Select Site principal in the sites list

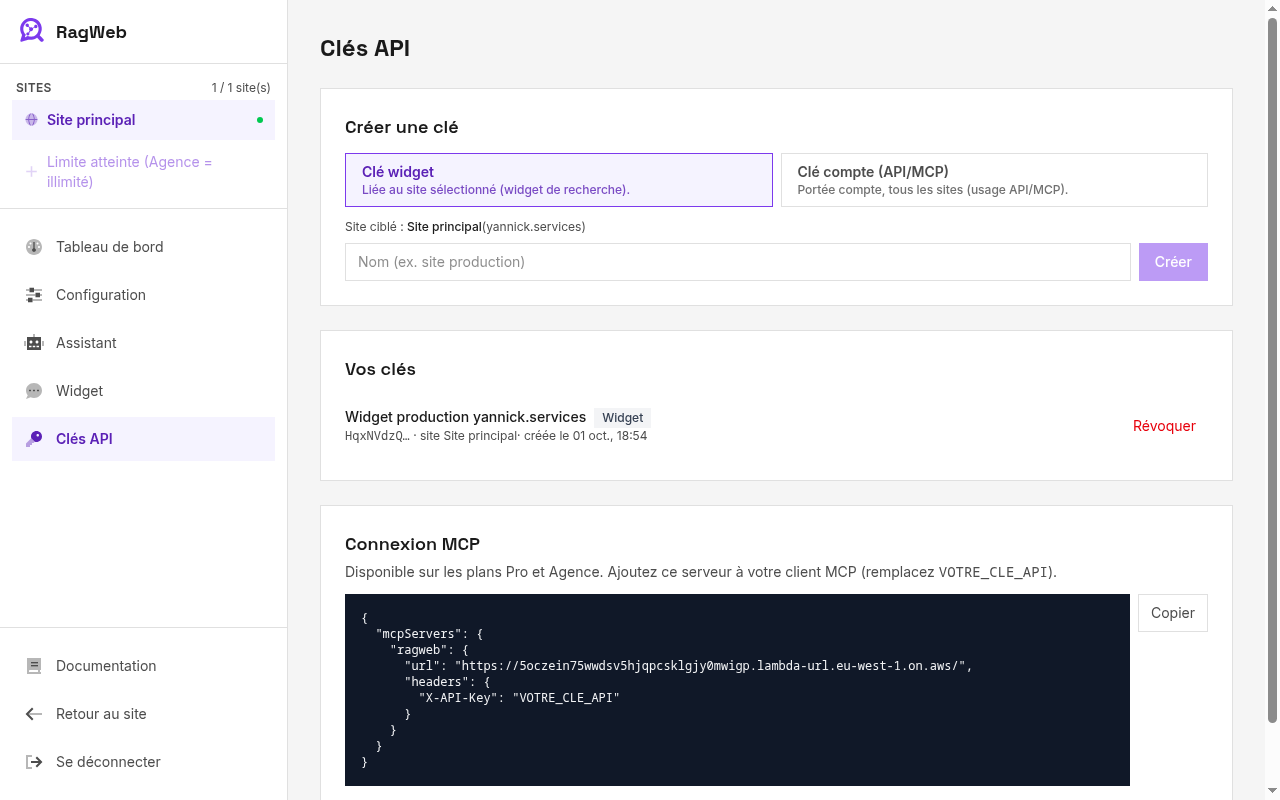tap(143, 120)
